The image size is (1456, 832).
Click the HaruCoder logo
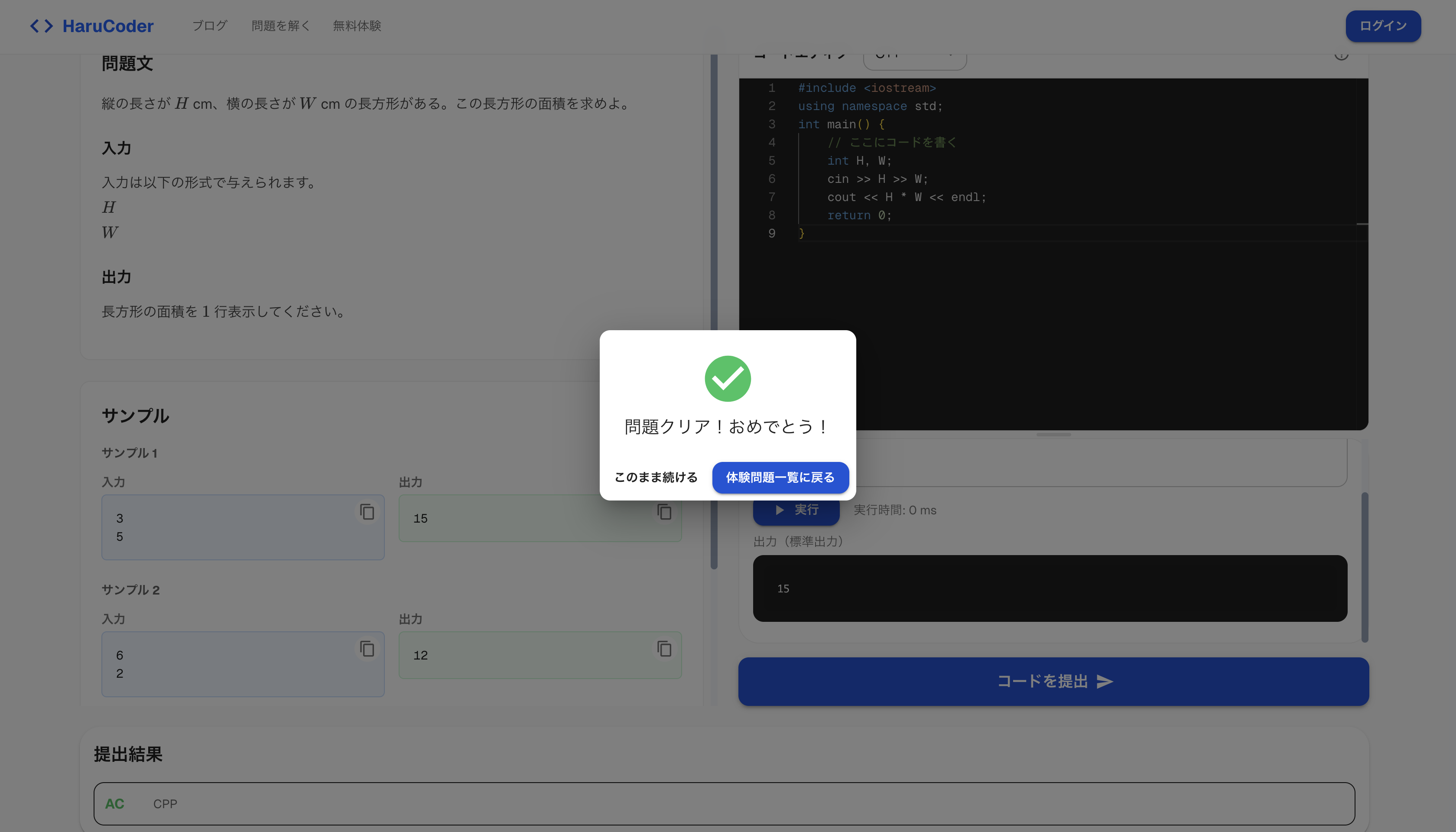pos(92,26)
